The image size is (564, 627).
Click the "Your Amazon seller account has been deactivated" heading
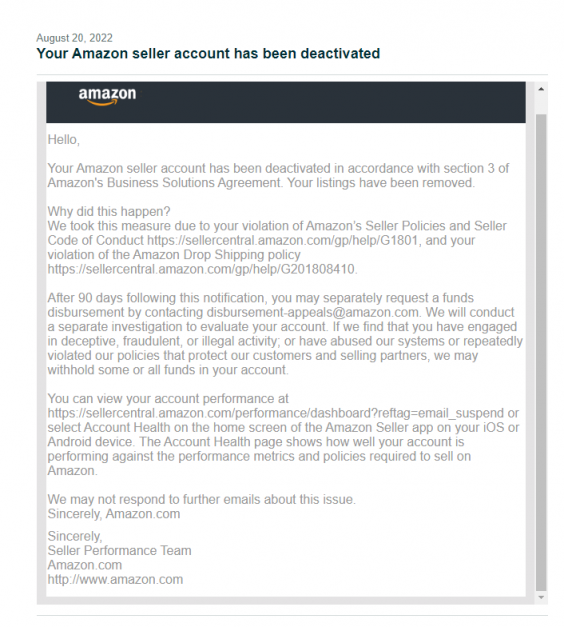point(208,53)
